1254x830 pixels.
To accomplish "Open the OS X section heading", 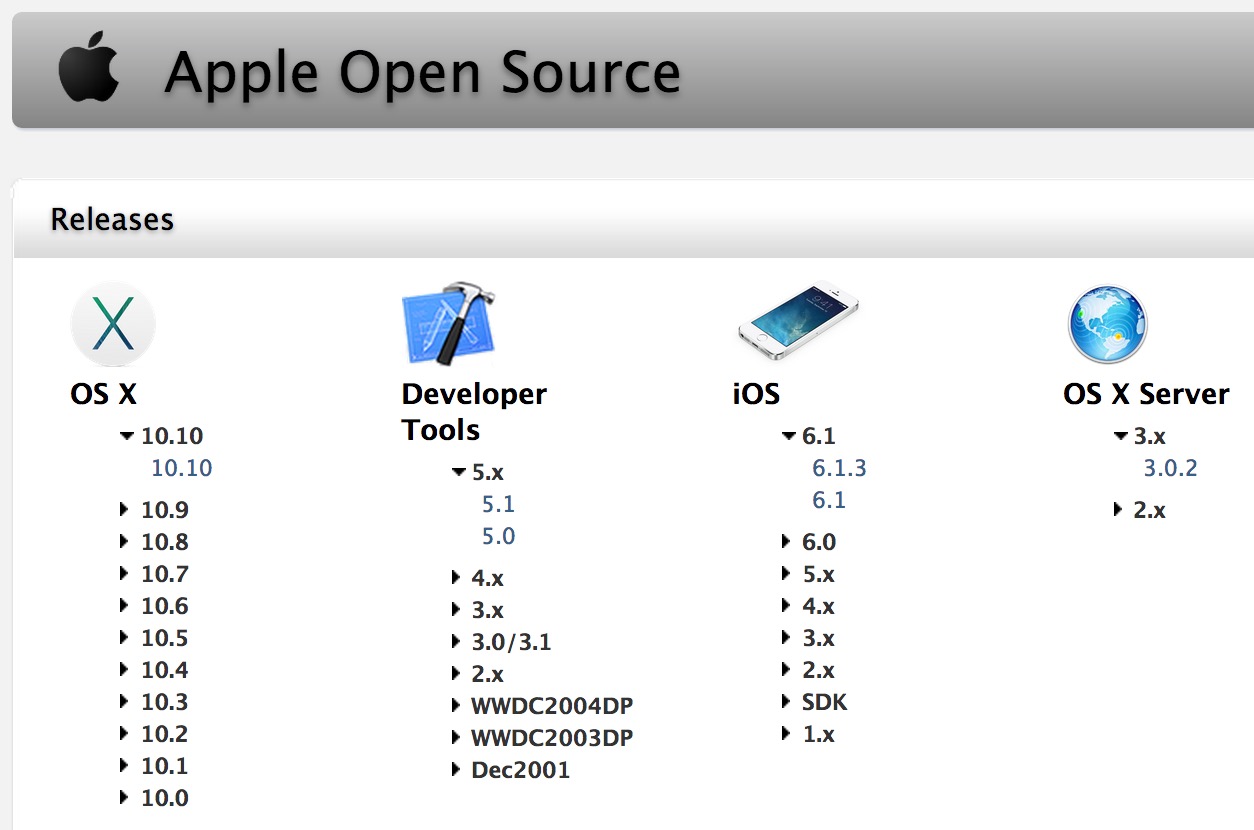I will (103, 394).
